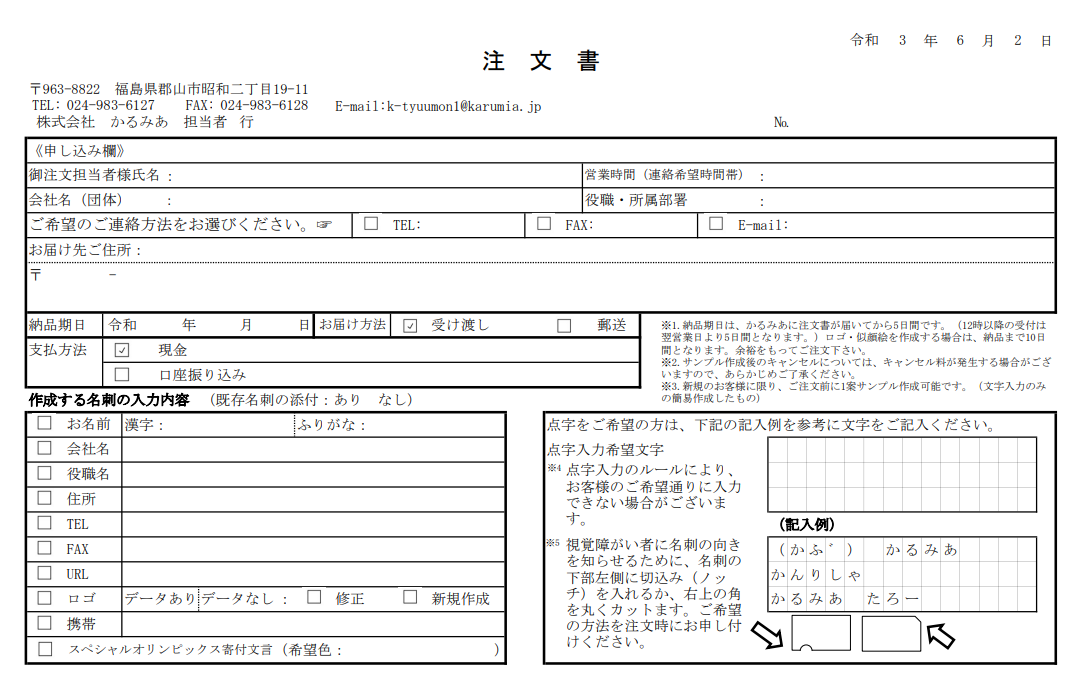Screen dimensions: 1091x685
Task: Tick the 会社名 card content checkbox
Action: pyautogui.click(x=45, y=448)
